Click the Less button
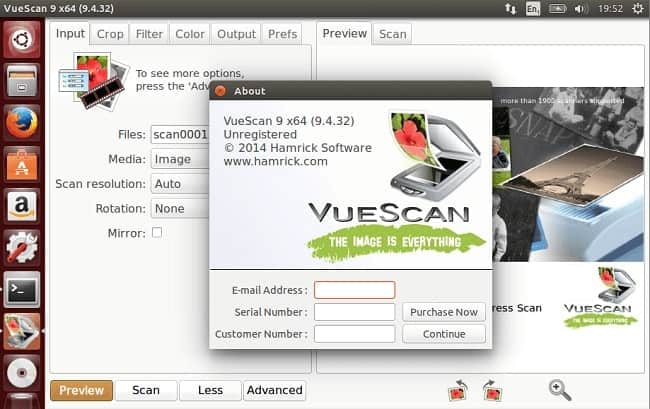 click(x=210, y=390)
